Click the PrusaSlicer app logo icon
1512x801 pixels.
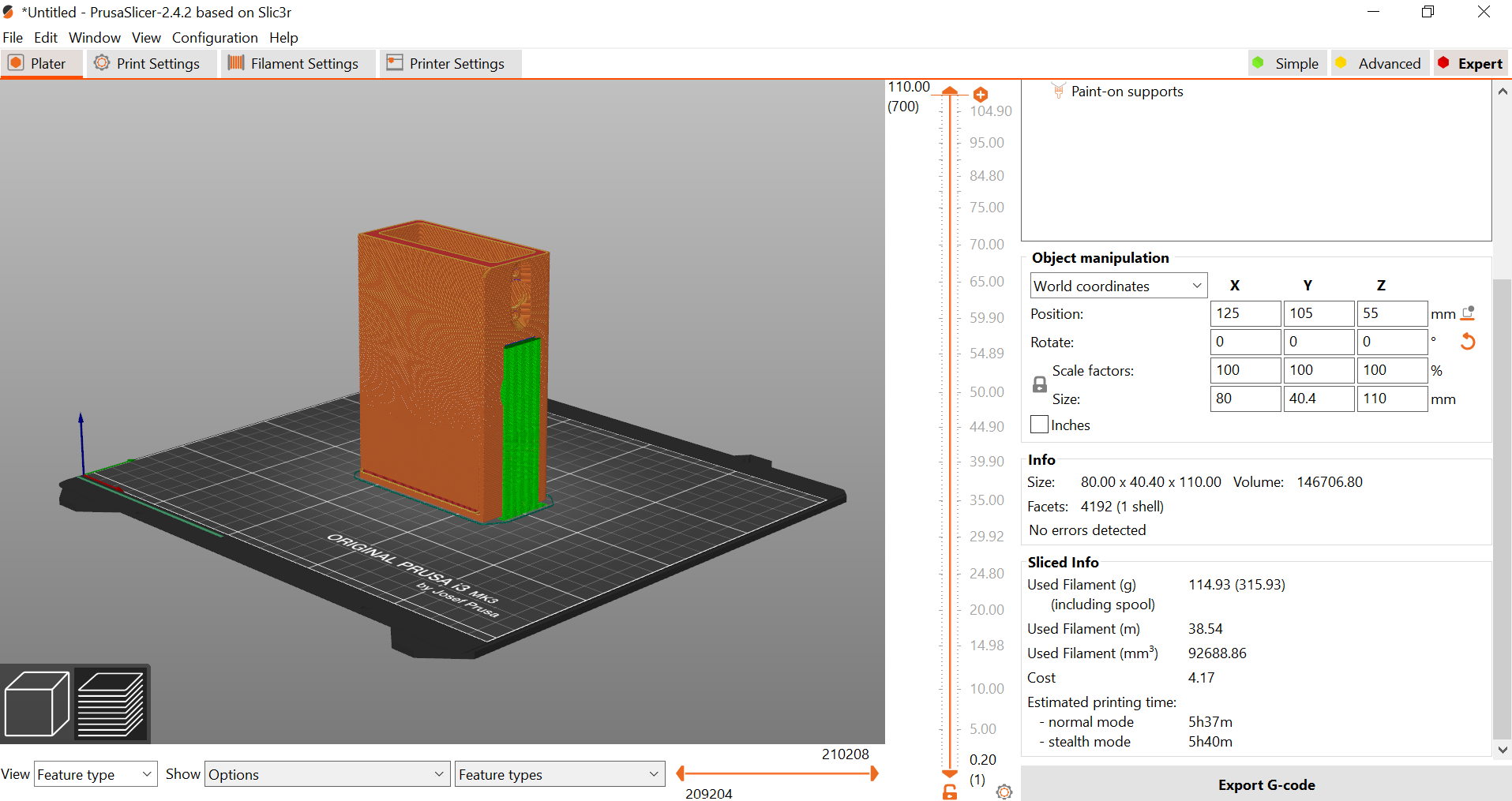[9, 12]
